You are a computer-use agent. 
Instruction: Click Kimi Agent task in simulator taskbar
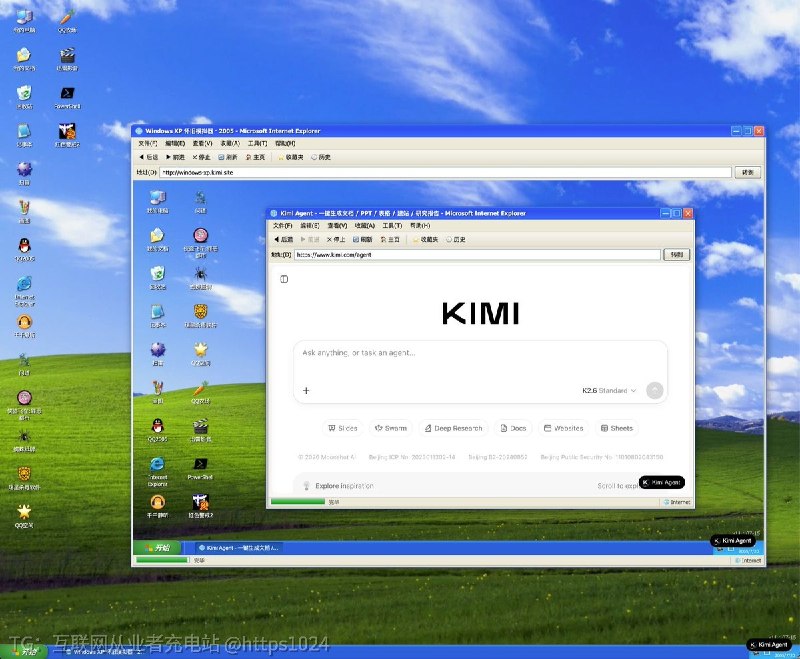coord(239,548)
